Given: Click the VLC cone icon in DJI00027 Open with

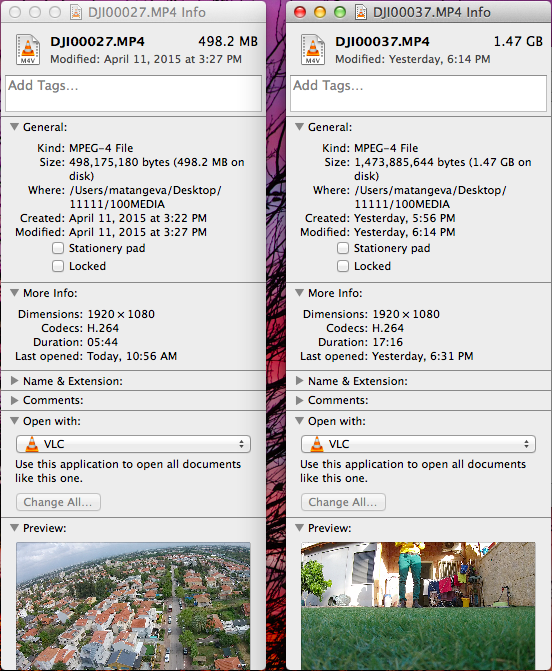Looking at the screenshot, I should point(32,444).
